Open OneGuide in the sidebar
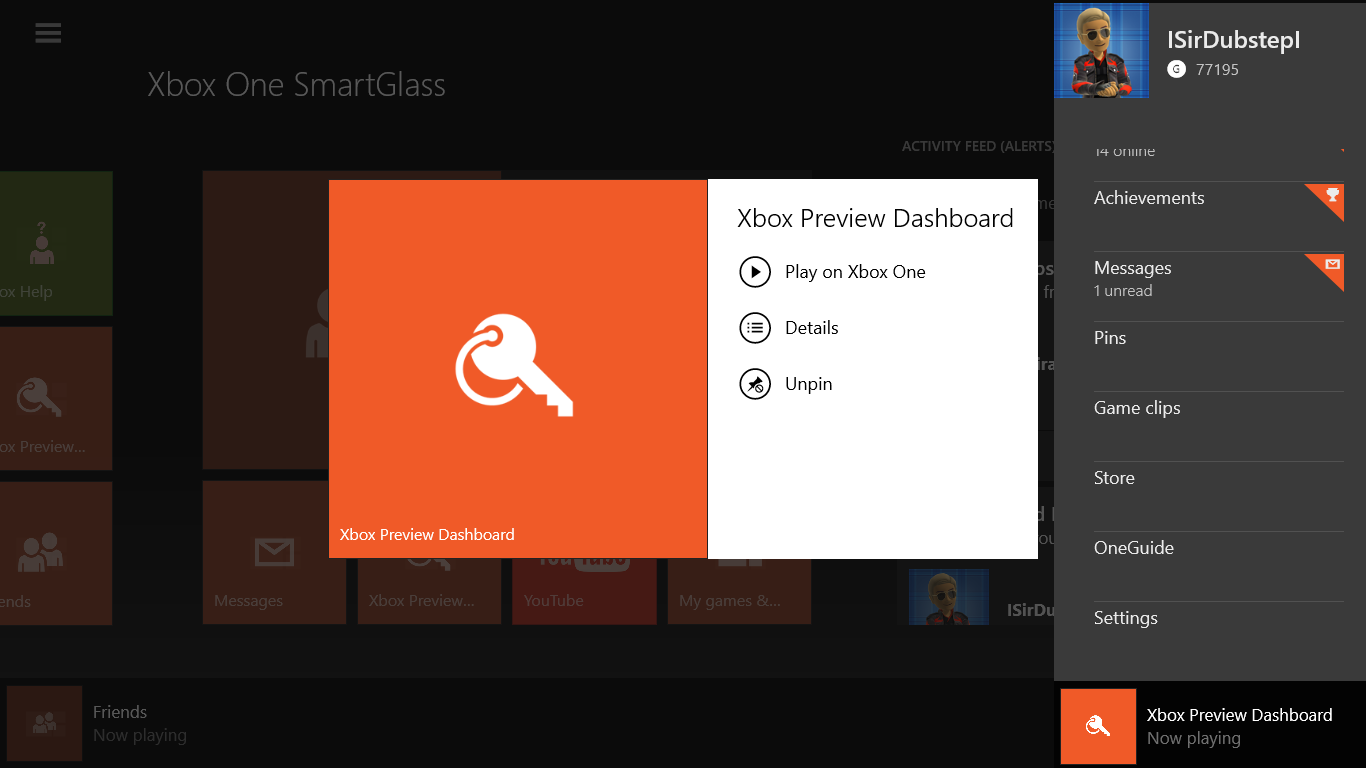1366x768 pixels. (1219, 566)
